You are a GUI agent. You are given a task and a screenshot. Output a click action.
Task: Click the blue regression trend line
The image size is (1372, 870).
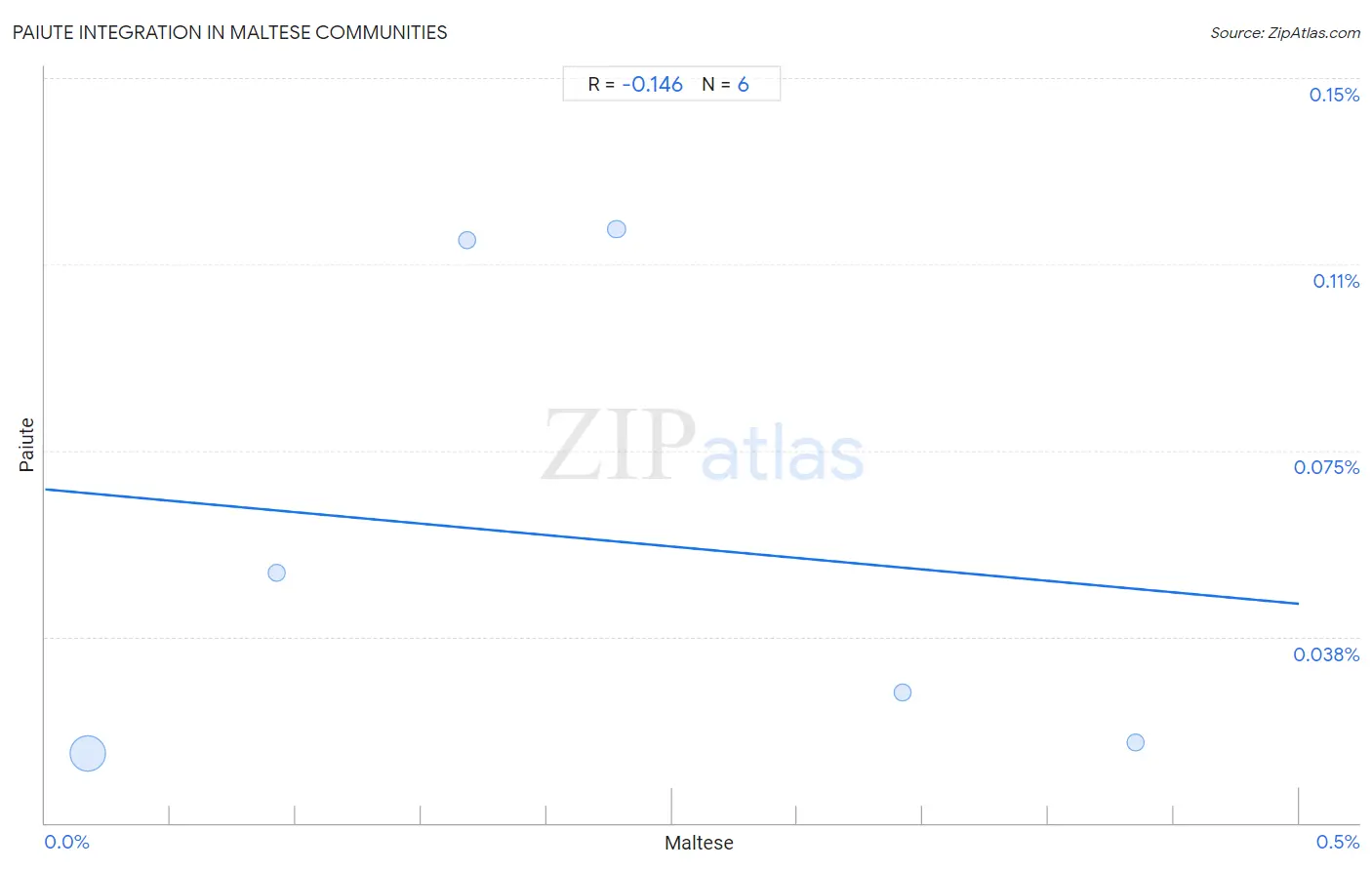coord(671,546)
